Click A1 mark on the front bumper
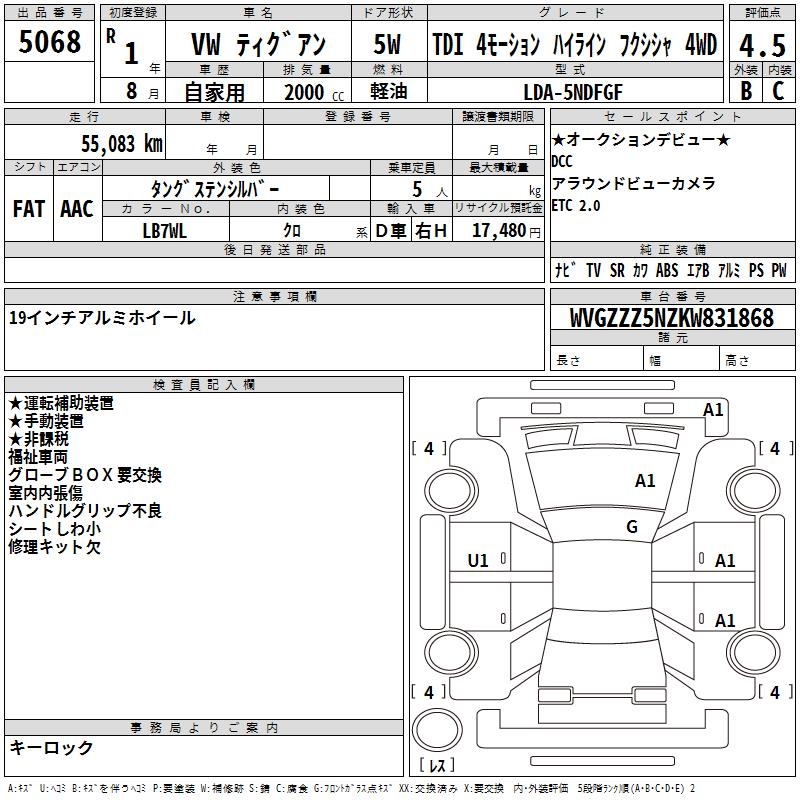The image size is (800, 800). pos(713,409)
